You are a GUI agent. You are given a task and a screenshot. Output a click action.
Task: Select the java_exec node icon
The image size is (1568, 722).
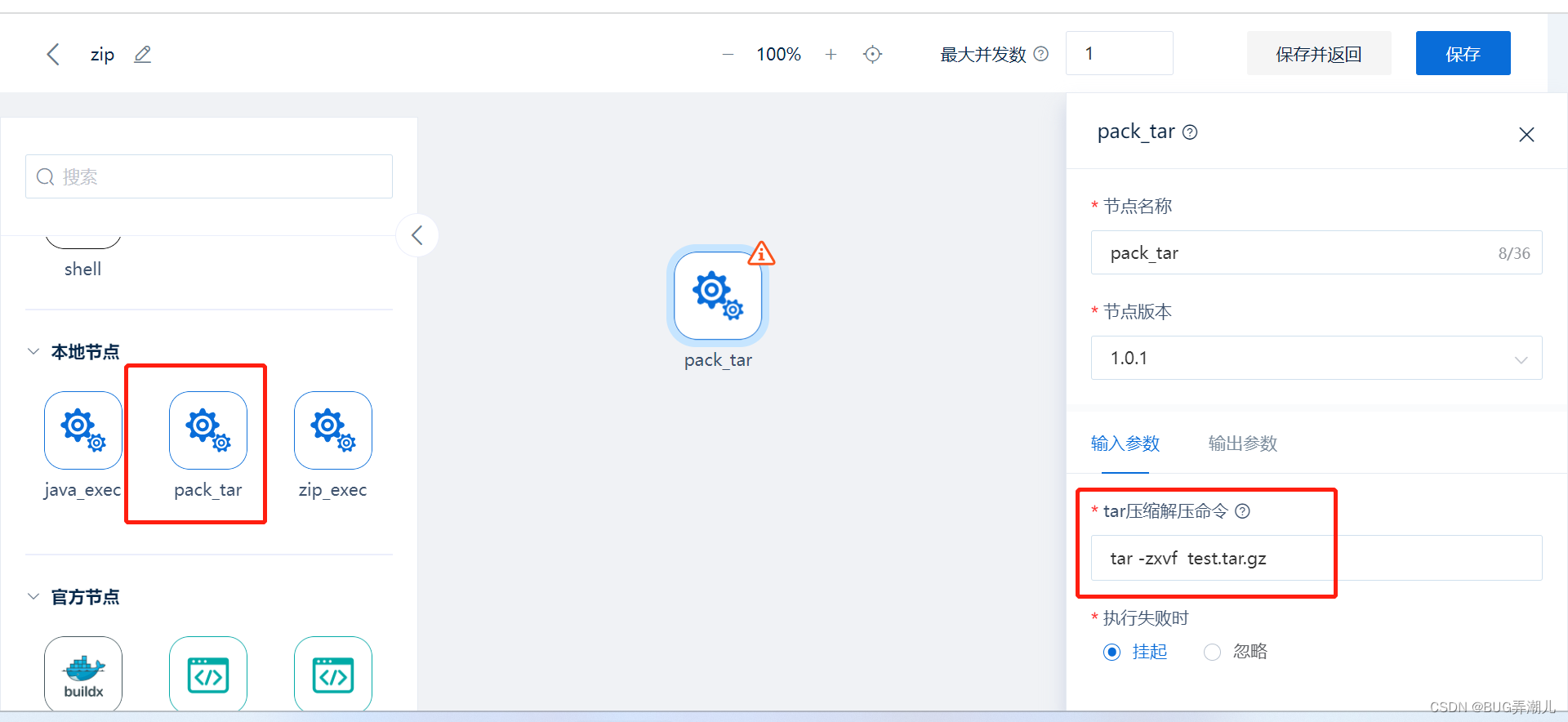click(83, 430)
